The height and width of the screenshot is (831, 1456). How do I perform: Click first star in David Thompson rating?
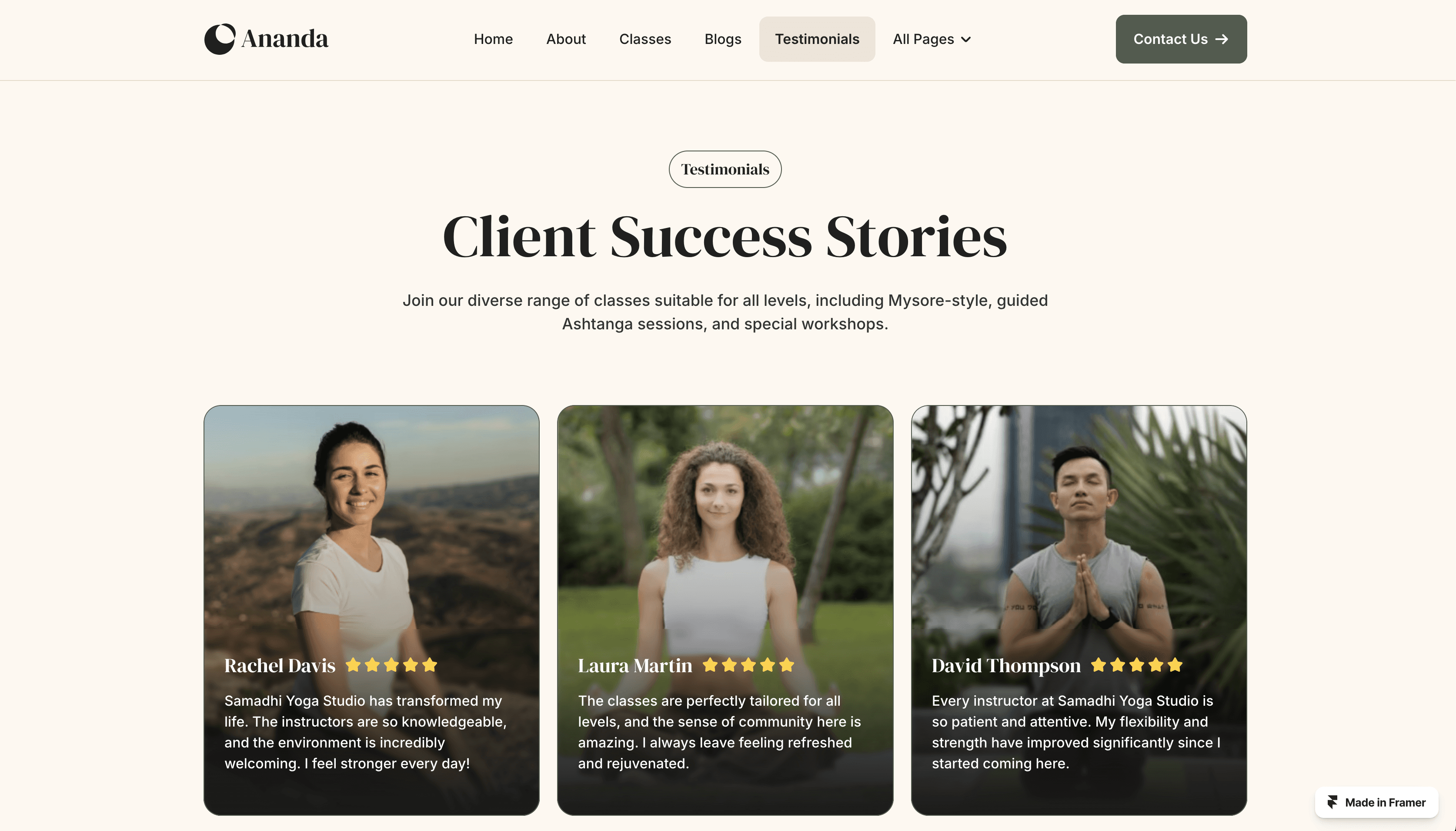pos(1099,665)
